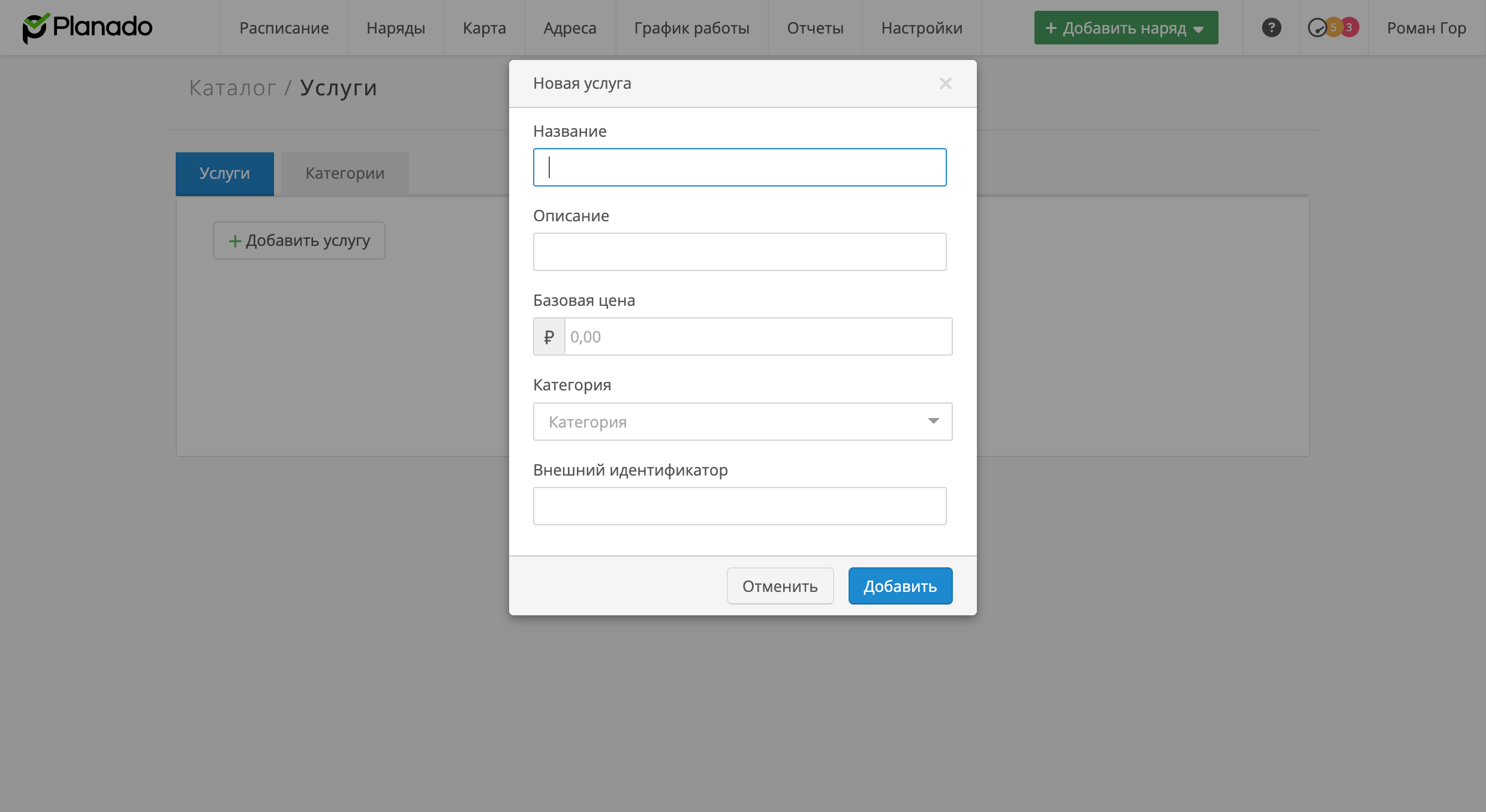The height and width of the screenshot is (812, 1486).
Task: Click the clock activity icon
Action: (x=1317, y=28)
